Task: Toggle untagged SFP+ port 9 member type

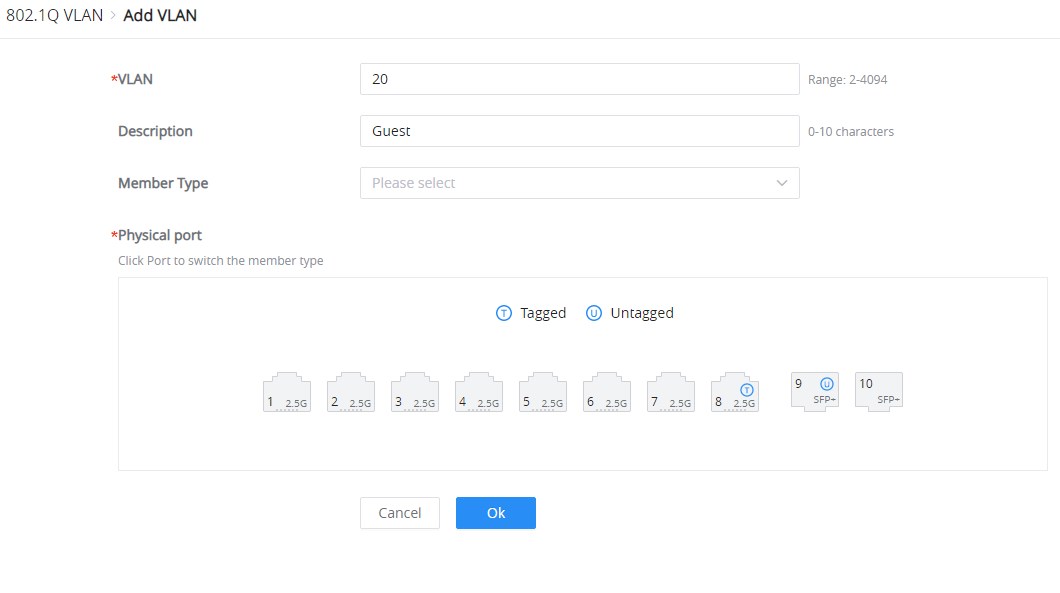Action: 815,392
